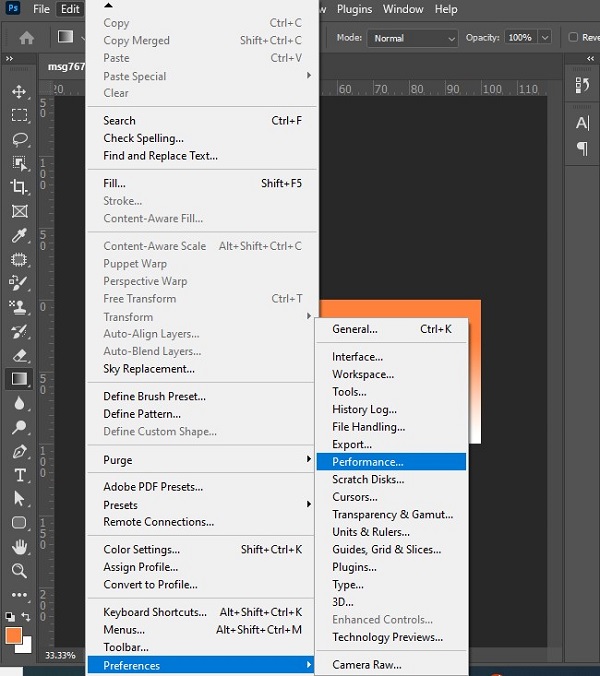Click the Opacity 100% input field

521,38
